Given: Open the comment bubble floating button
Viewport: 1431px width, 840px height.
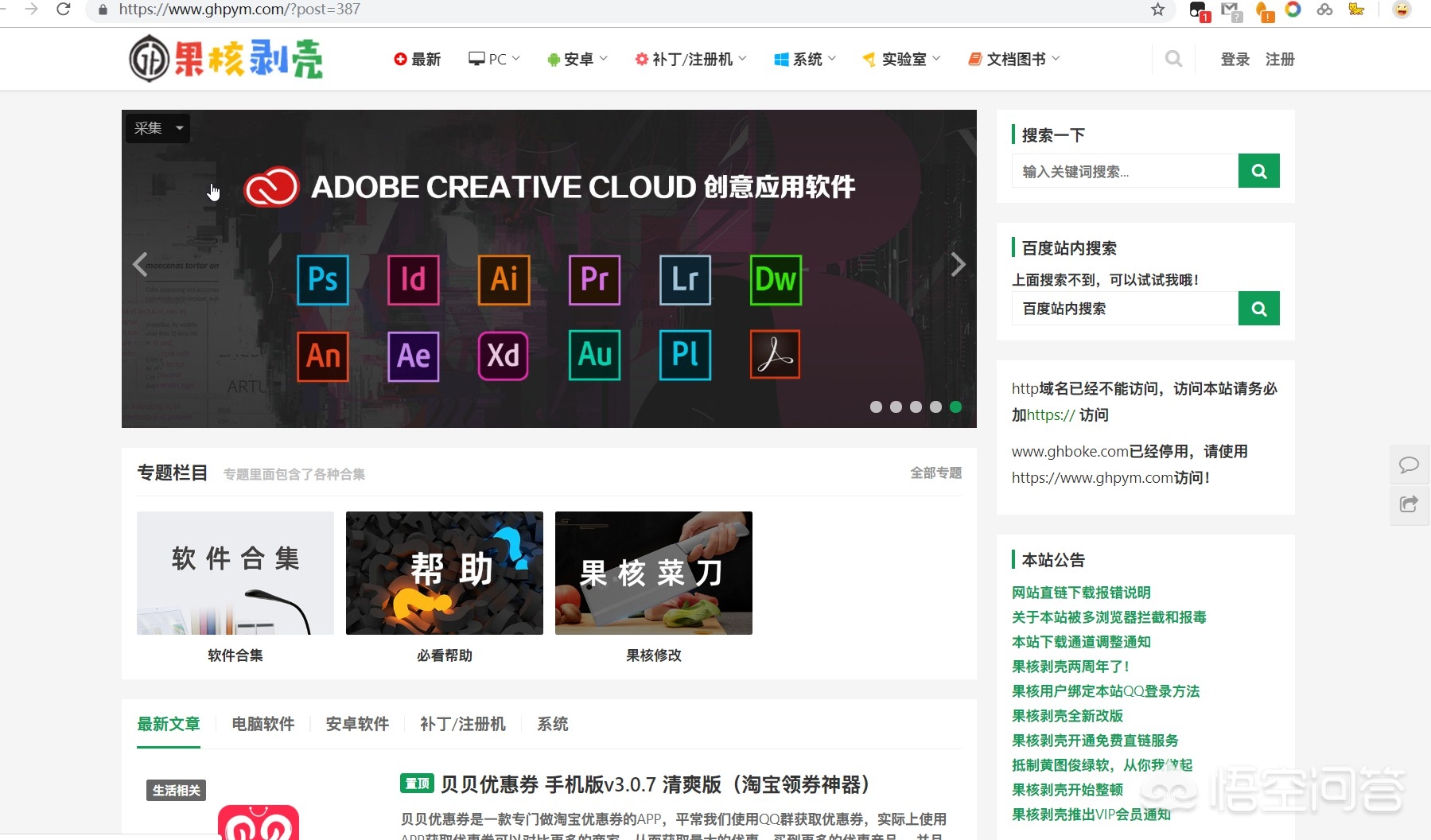Looking at the screenshot, I should click(1409, 465).
